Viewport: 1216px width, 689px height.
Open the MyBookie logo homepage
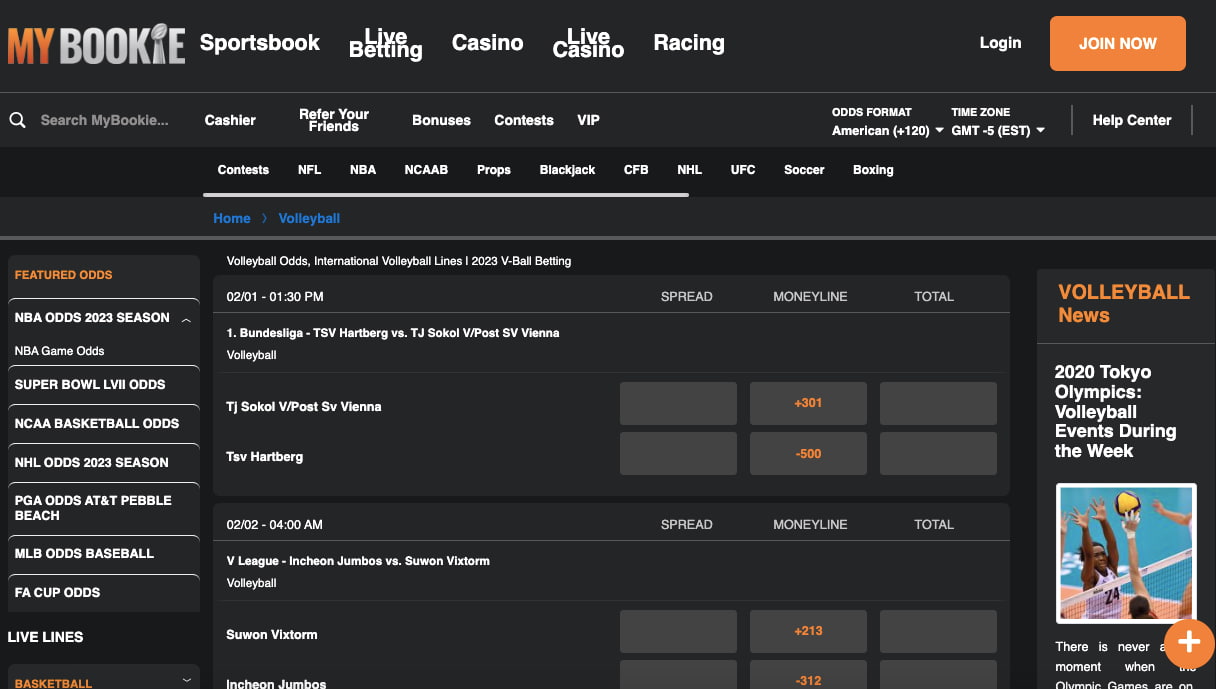point(96,45)
